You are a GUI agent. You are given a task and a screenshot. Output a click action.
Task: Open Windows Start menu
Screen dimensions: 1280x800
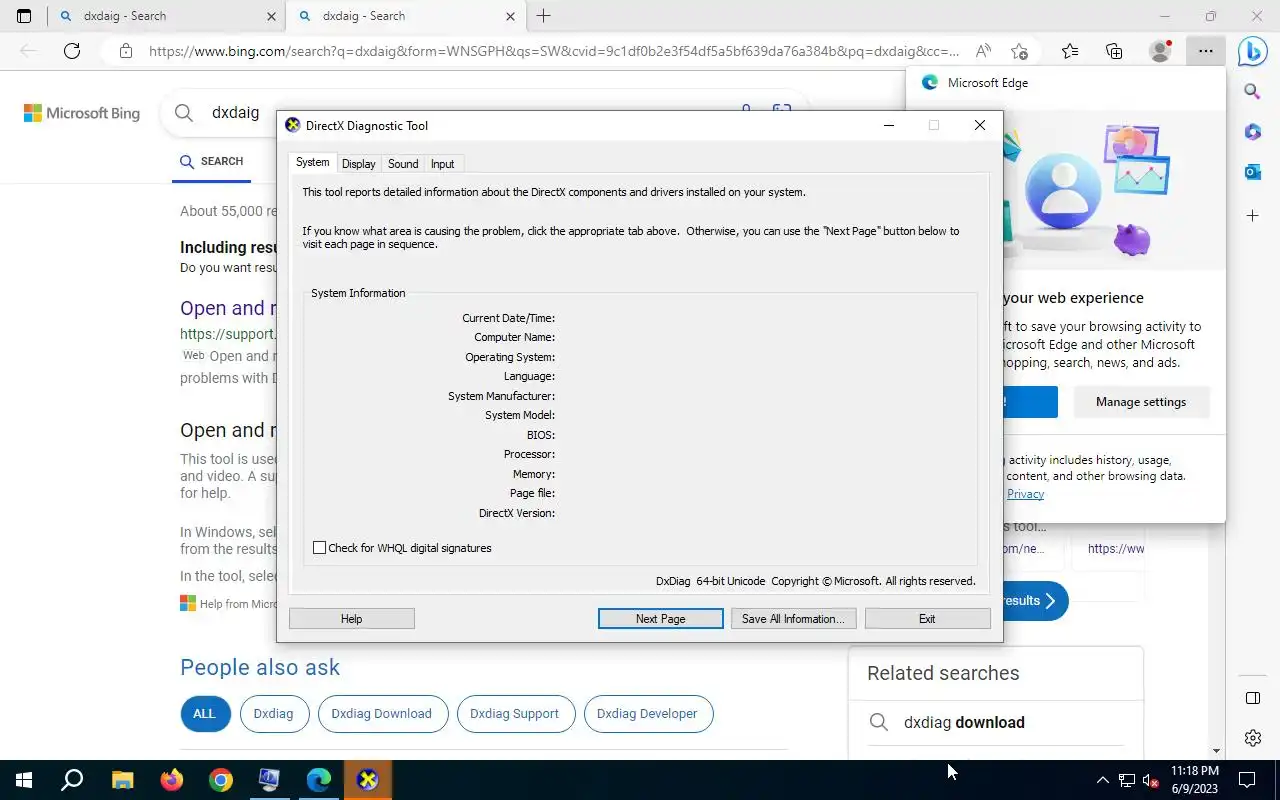[x=24, y=780]
